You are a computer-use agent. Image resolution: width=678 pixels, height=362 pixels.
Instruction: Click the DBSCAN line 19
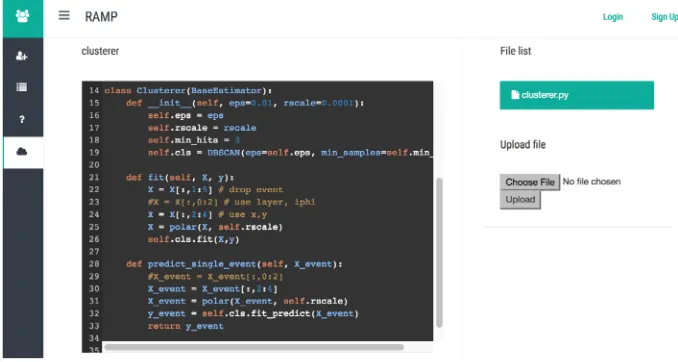coord(290,153)
